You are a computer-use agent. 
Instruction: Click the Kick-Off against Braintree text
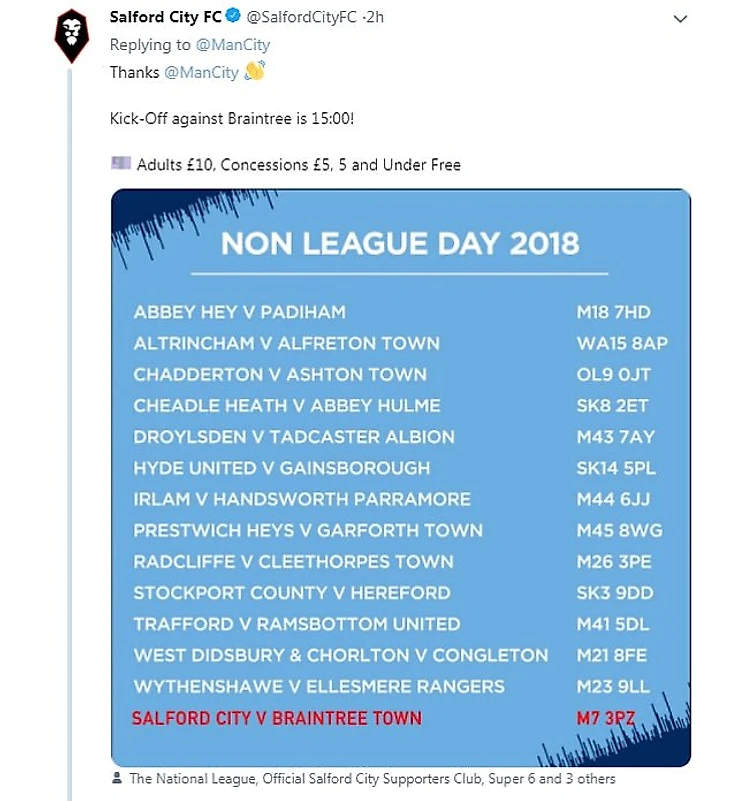[x=231, y=119]
